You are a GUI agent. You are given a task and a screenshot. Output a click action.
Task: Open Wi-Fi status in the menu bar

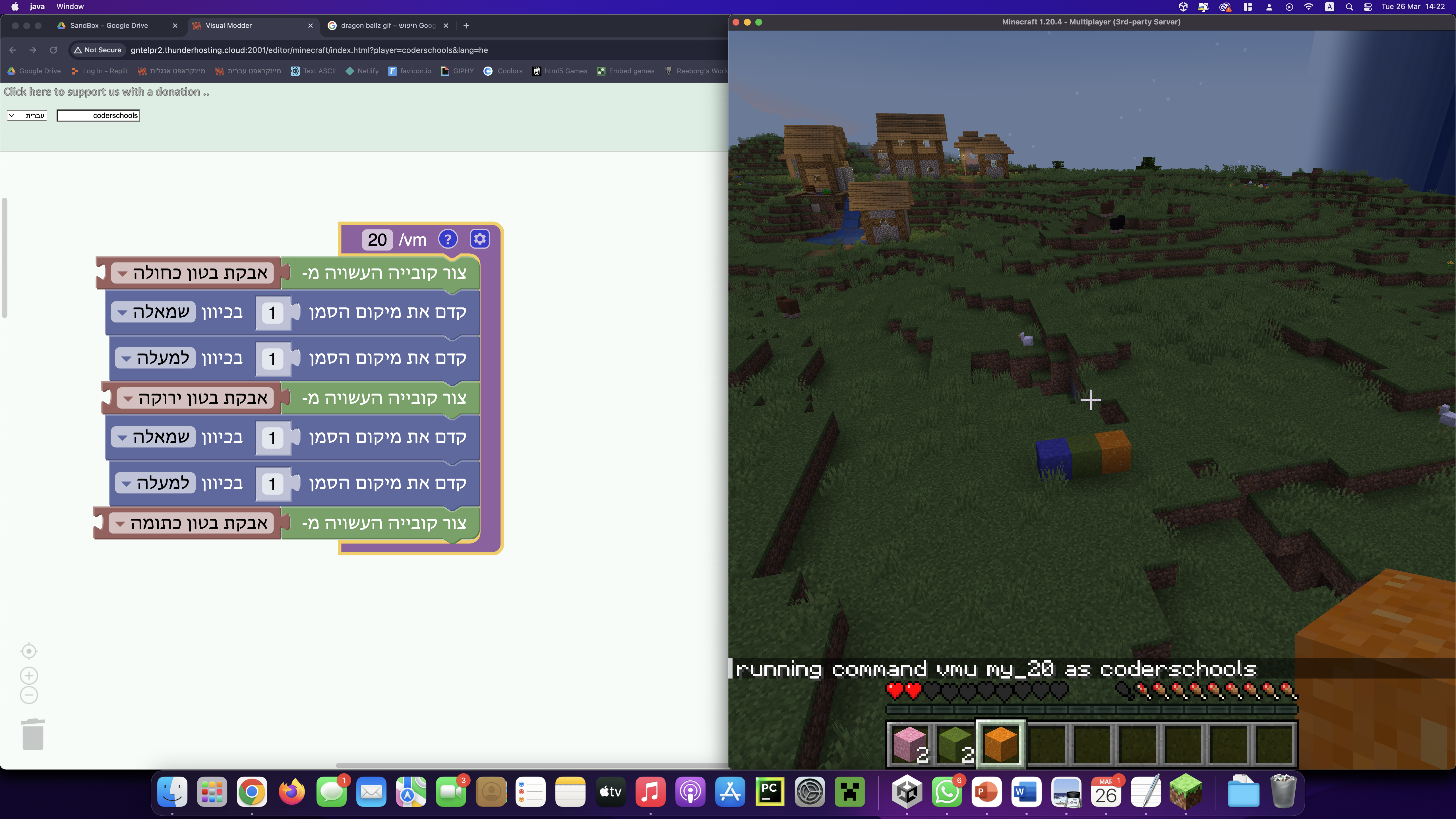(x=1308, y=7)
